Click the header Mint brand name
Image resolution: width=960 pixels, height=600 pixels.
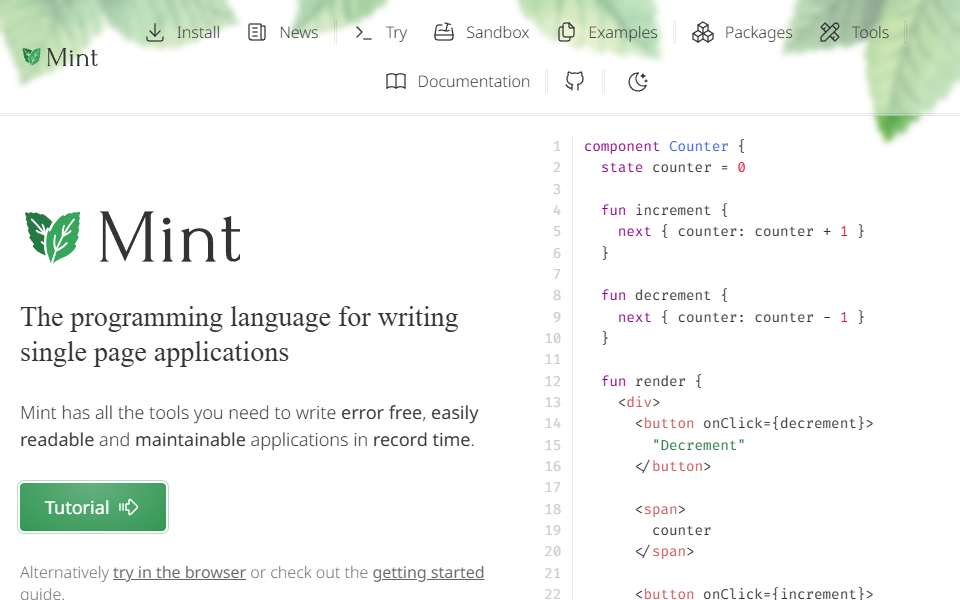[72, 58]
